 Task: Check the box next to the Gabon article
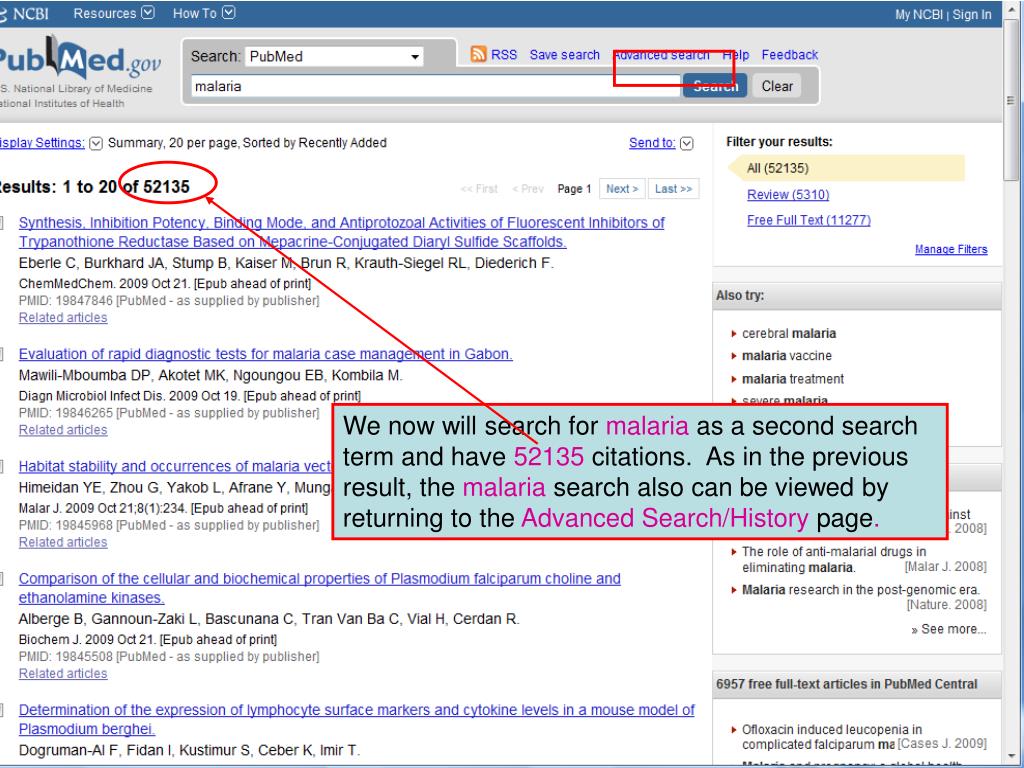click(2, 354)
